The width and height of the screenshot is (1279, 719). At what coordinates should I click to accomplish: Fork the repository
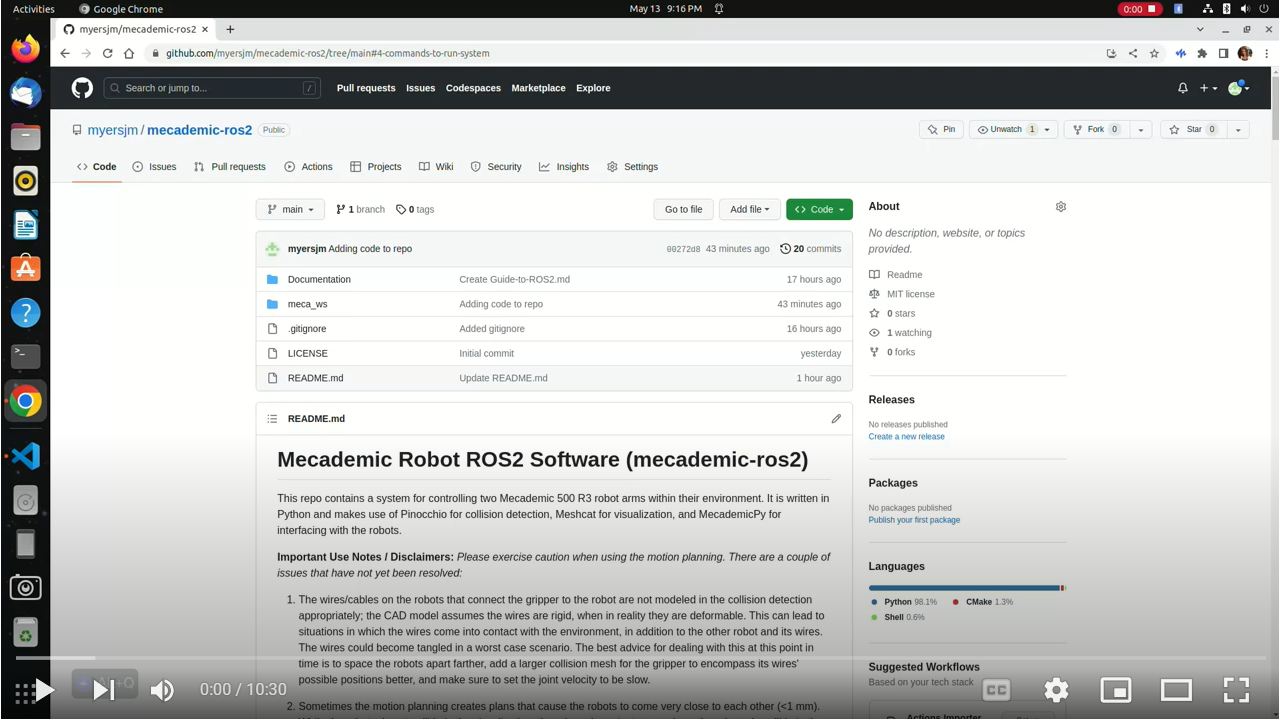[x=1095, y=129]
